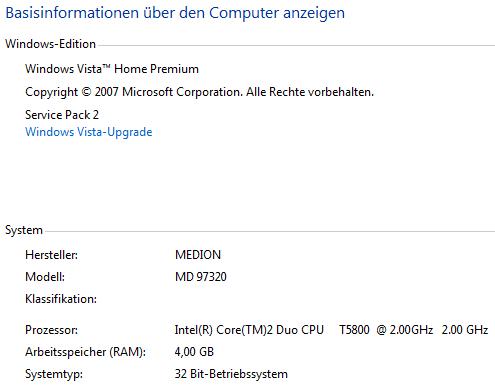Select the System section header
The image size is (495, 392).
[x=24, y=230]
